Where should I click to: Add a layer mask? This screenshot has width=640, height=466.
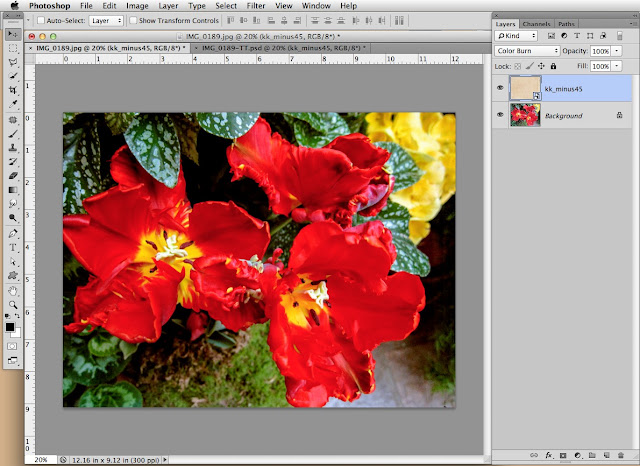[563, 455]
